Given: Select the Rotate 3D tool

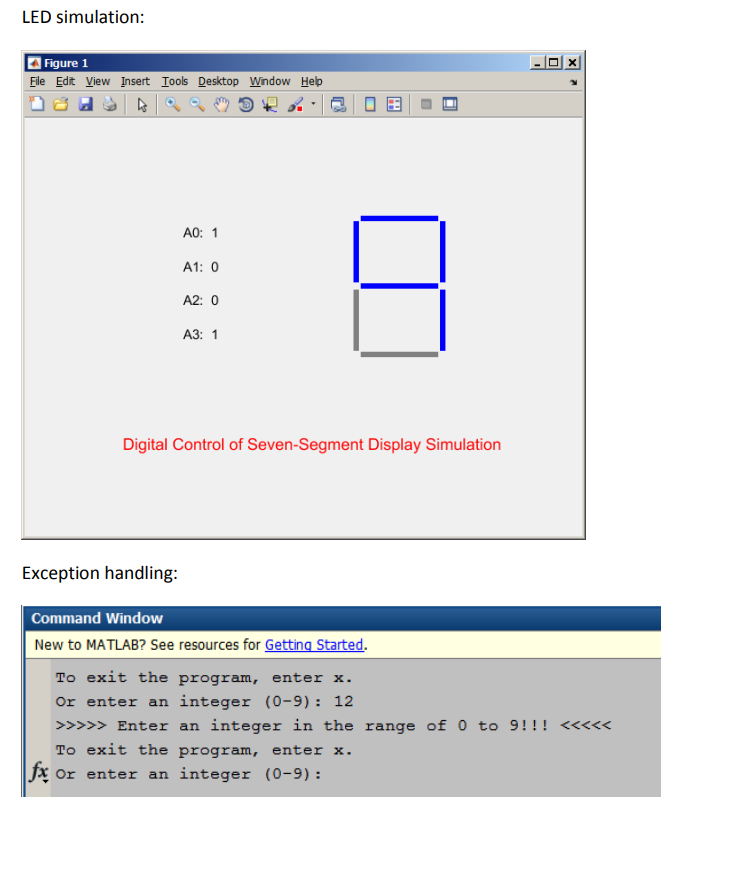Looking at the screenshot, I should click(x=246, y=104).
